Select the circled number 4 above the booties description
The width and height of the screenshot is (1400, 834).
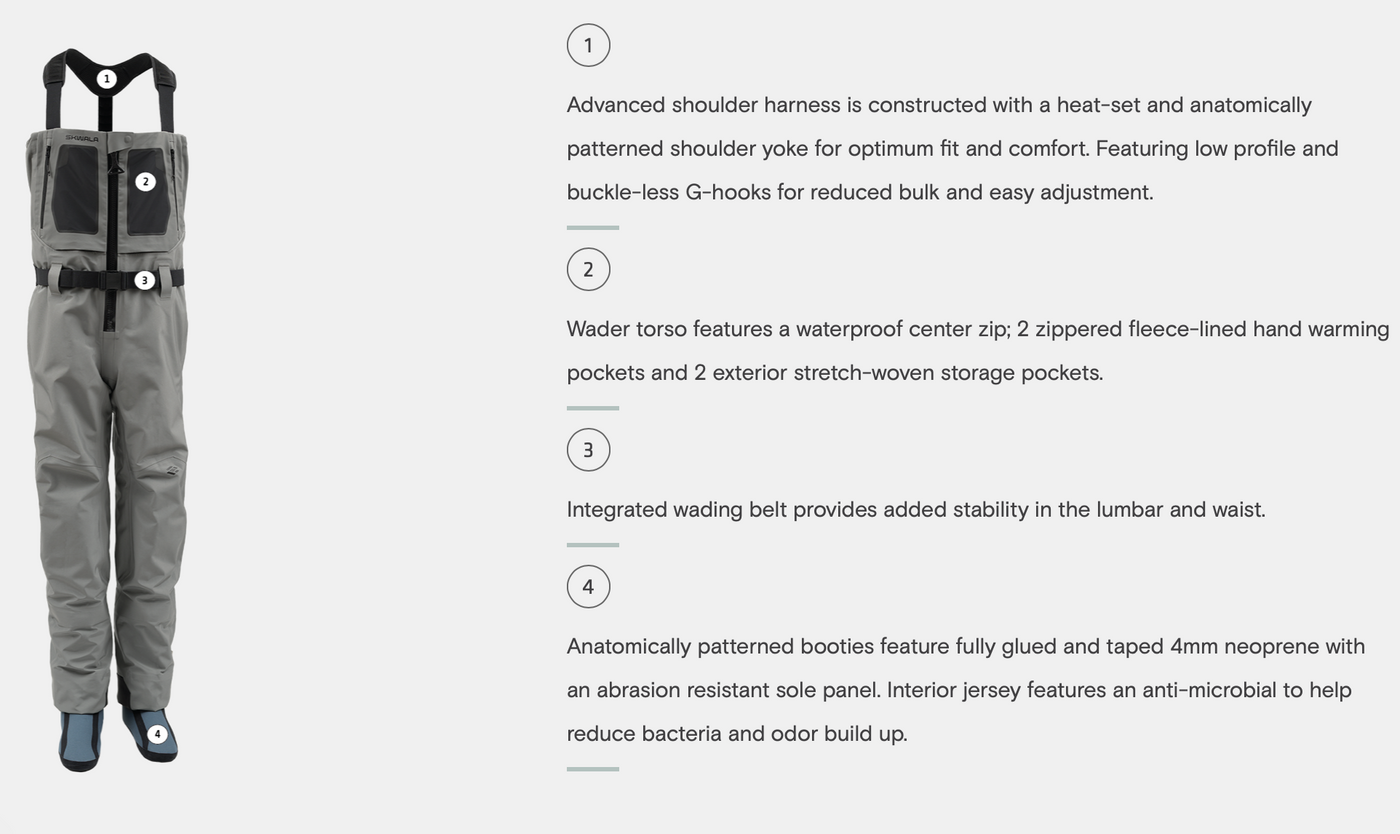coord(588,586)
